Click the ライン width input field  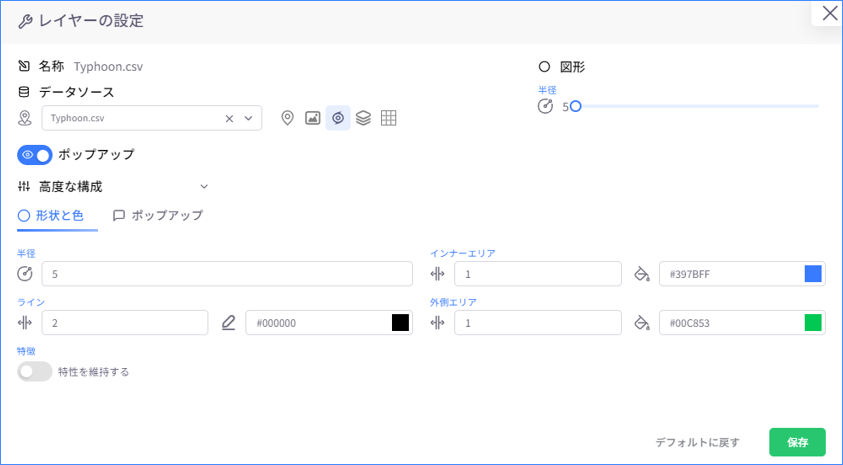[x=125, y=323]
